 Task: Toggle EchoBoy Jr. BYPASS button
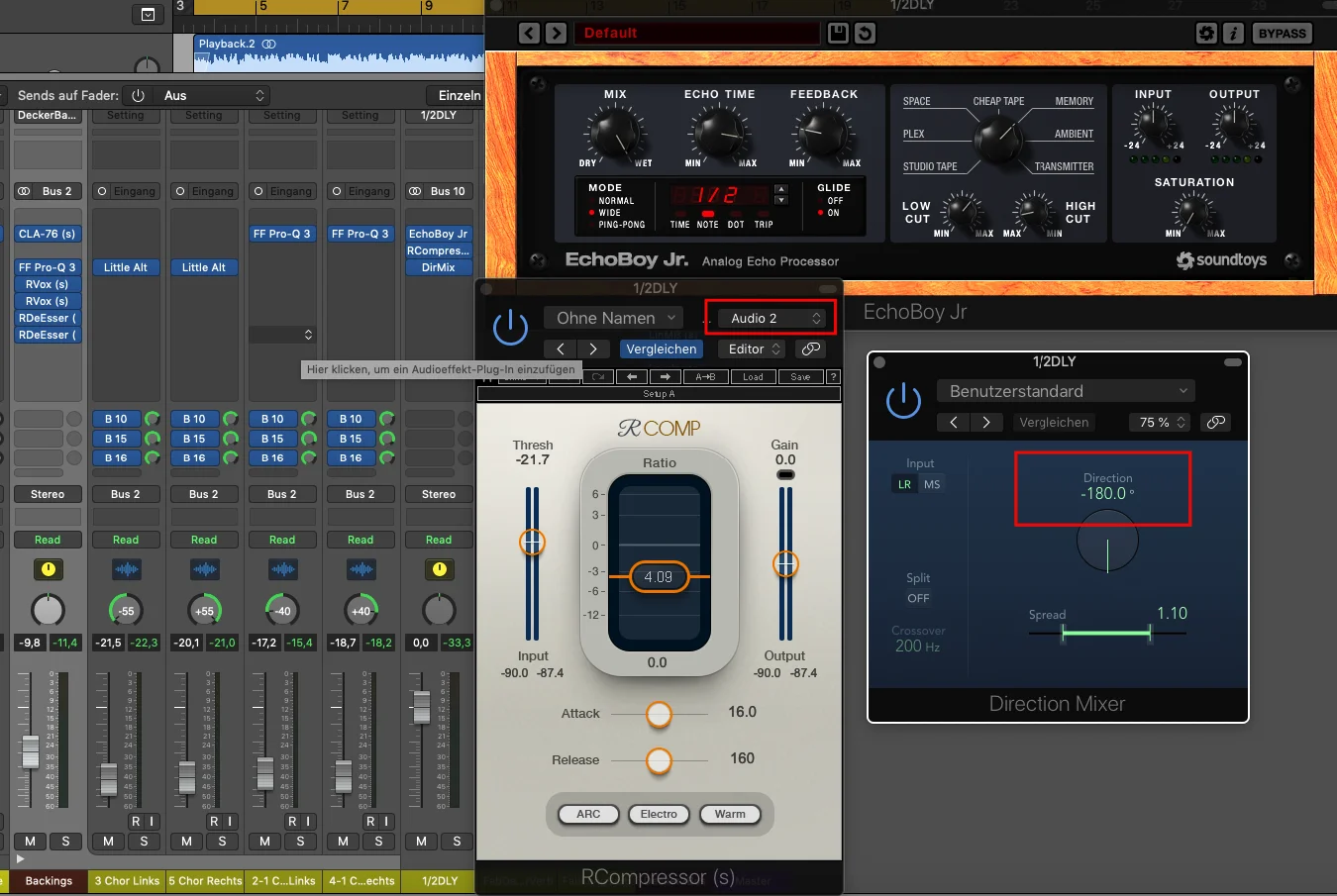click(1282, 34)
